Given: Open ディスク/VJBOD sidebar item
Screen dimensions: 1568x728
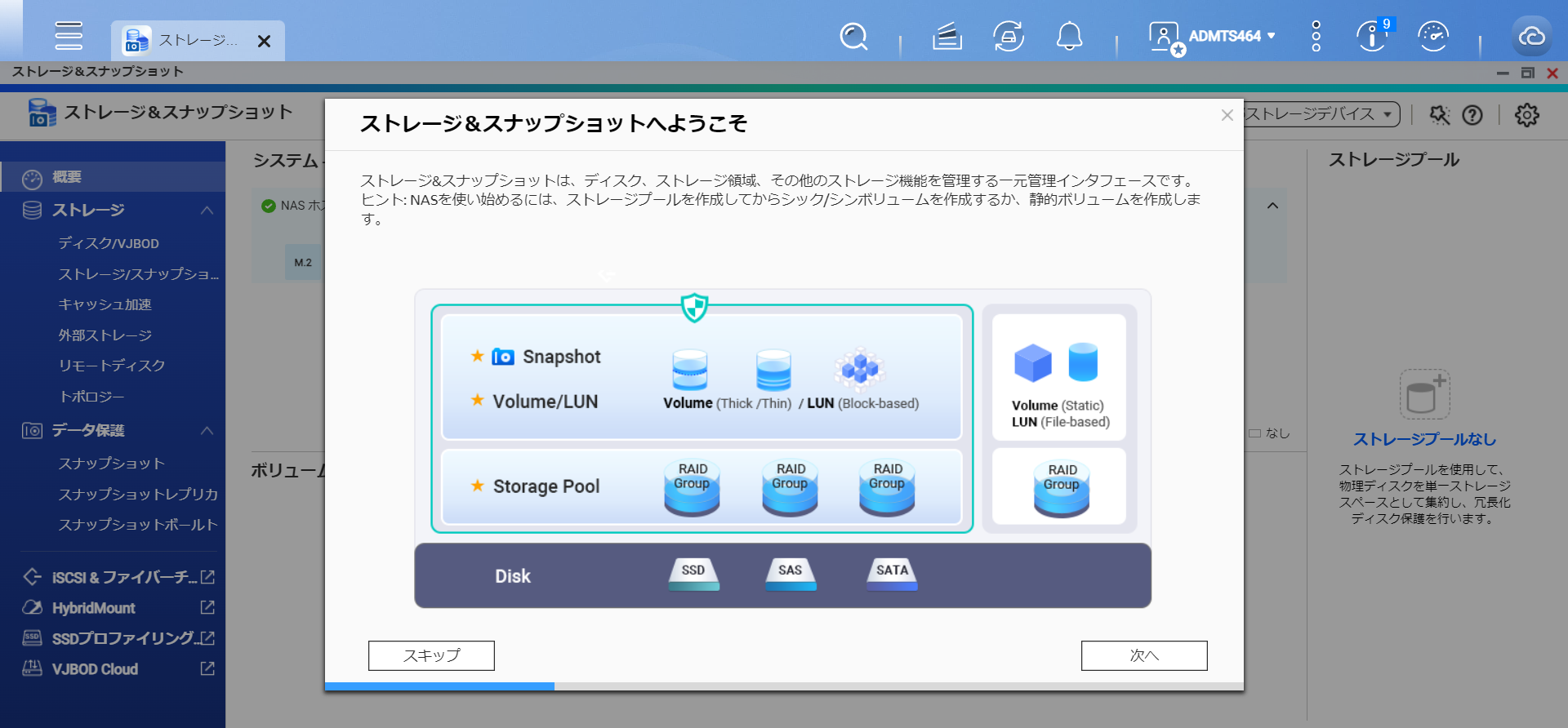Looking at the screenshot, I should (x=109, y=243).
